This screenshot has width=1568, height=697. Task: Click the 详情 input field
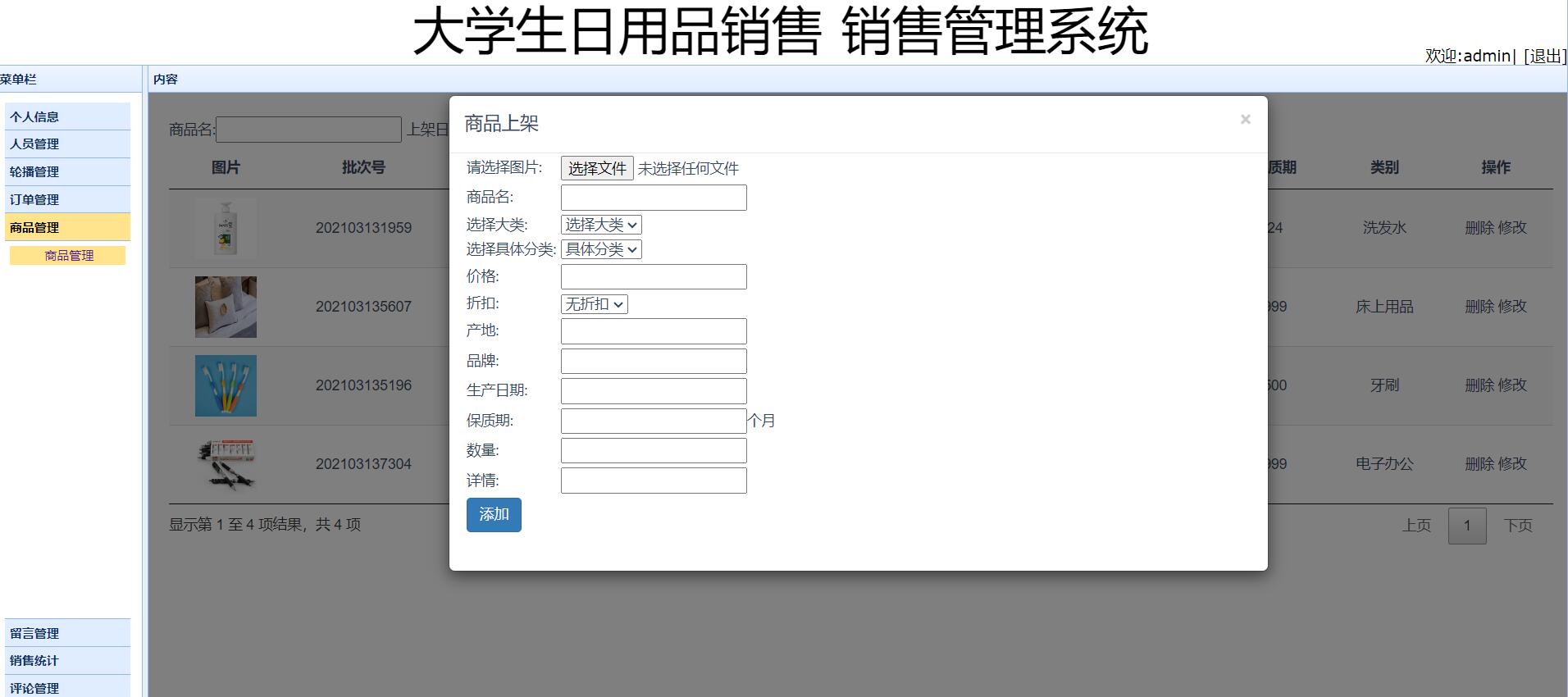click(x=654, y=481)
